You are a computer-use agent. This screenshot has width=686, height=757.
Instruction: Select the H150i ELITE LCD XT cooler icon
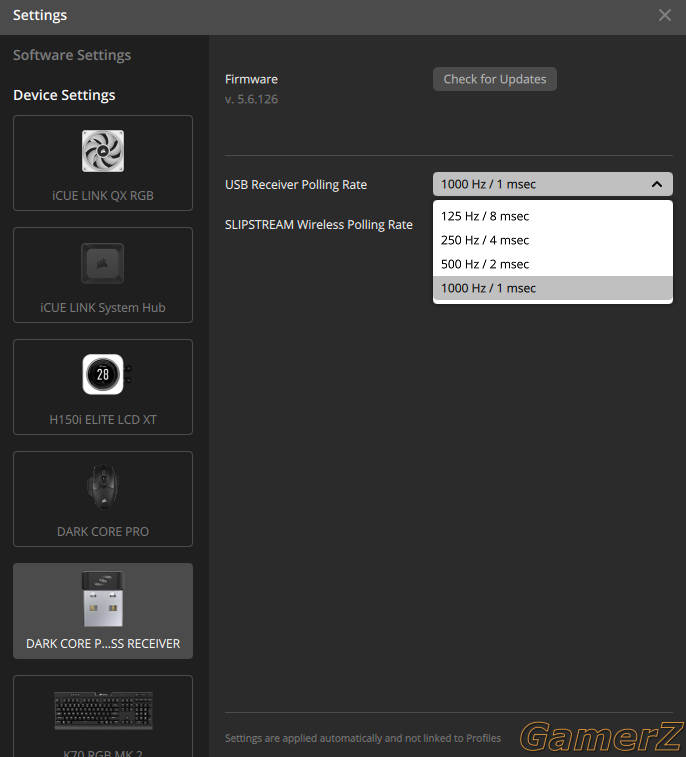105,375
